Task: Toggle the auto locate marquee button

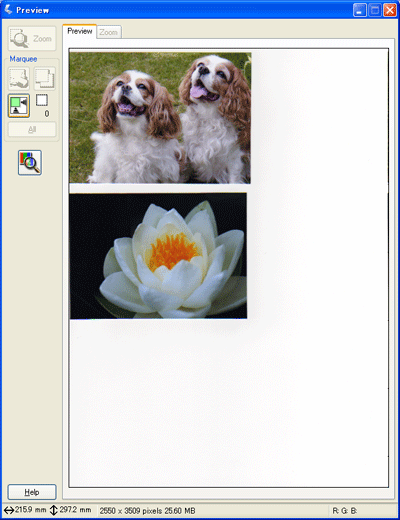Action: [19, 106]
